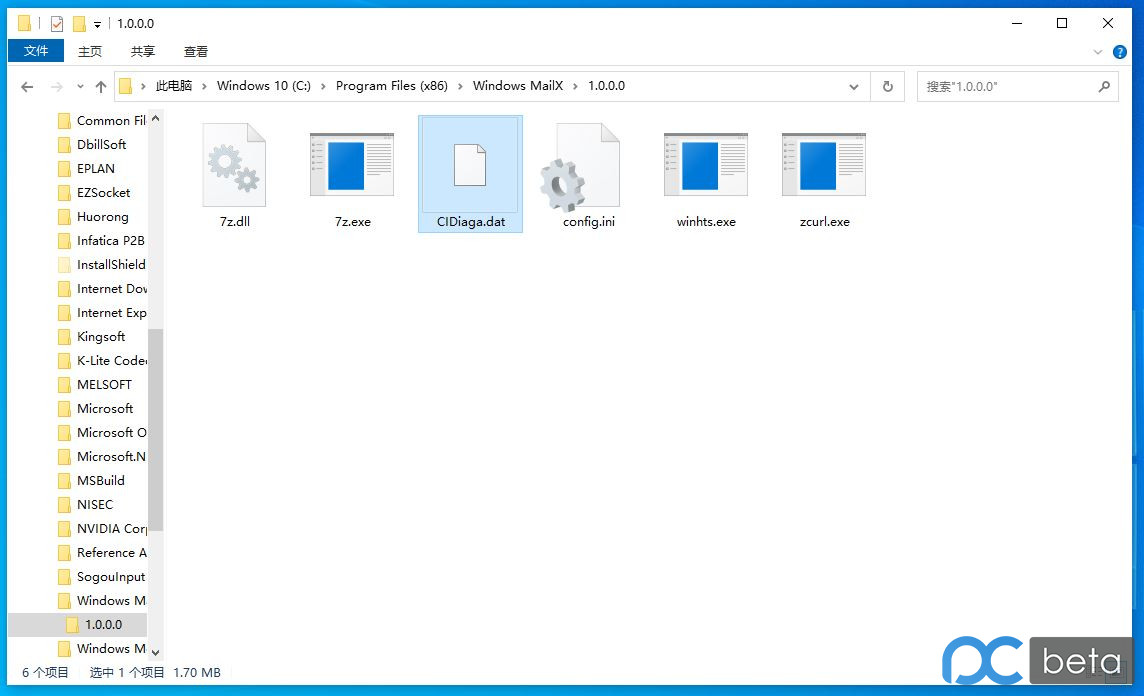The width and height of the screenshot is (1144, 696).
Task: Select the winhts.exe application icon
Action: pyautogui.click(x=706, y=166)
